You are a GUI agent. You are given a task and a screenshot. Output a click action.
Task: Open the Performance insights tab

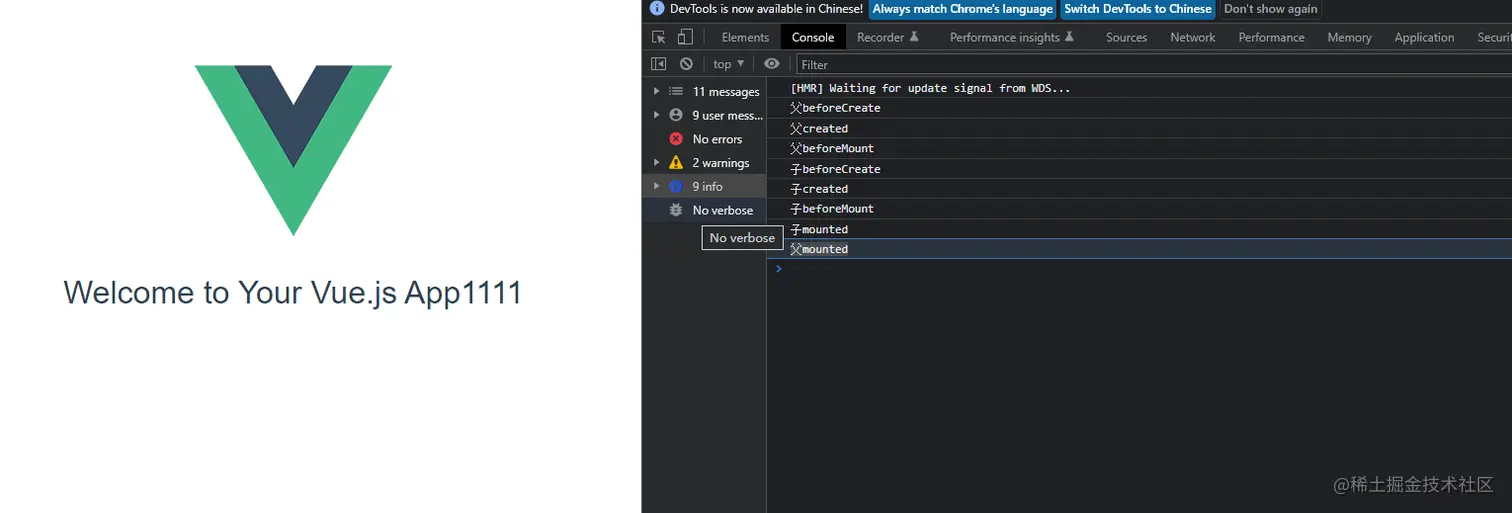coord(1012,37)
